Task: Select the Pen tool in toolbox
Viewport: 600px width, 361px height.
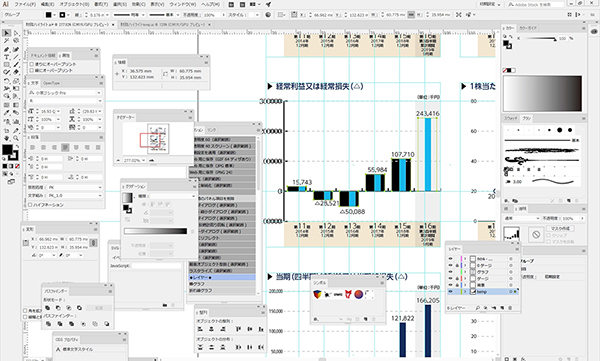Action: tap(7, 49)
